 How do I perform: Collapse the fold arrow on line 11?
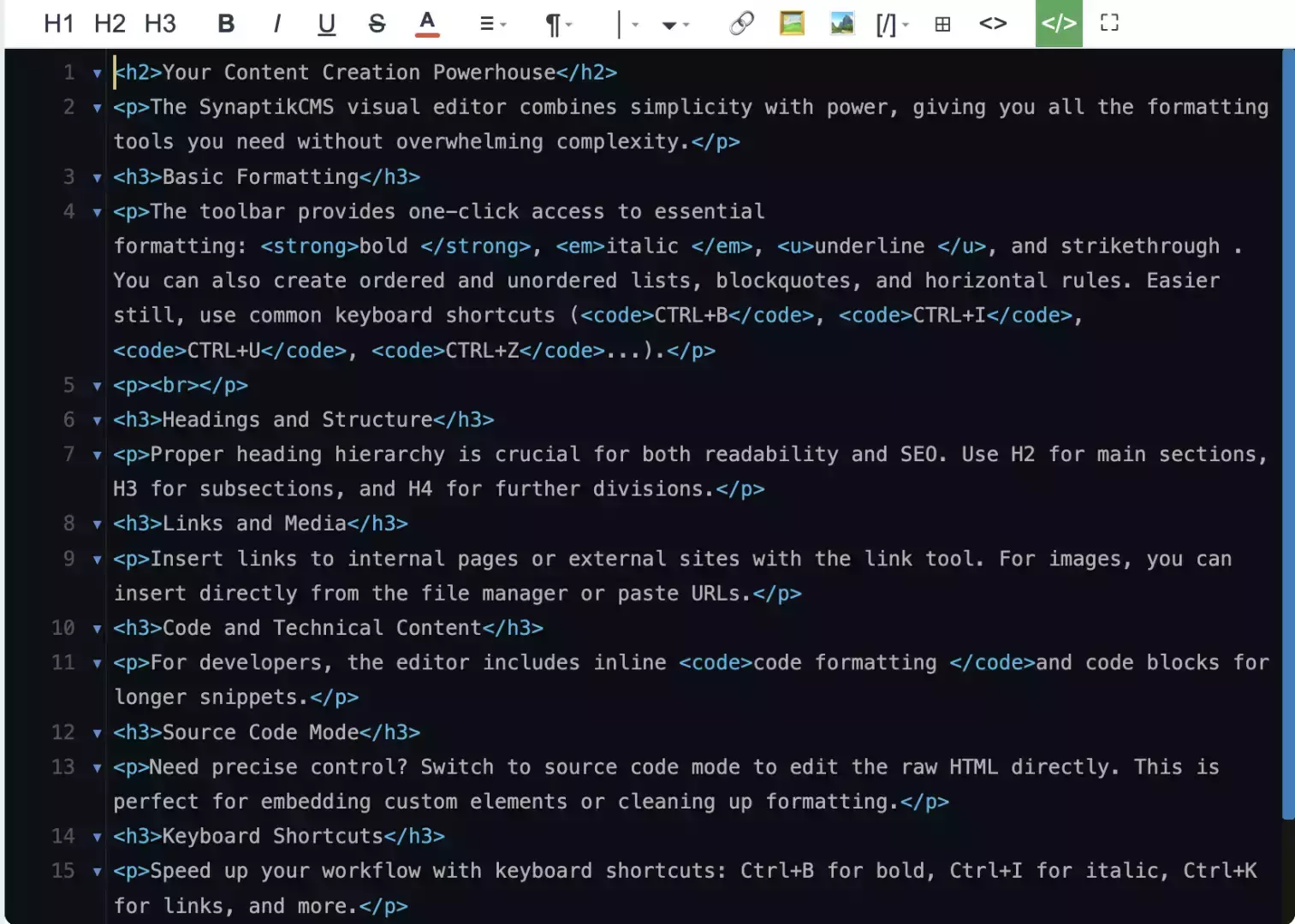tap(97, 663)
